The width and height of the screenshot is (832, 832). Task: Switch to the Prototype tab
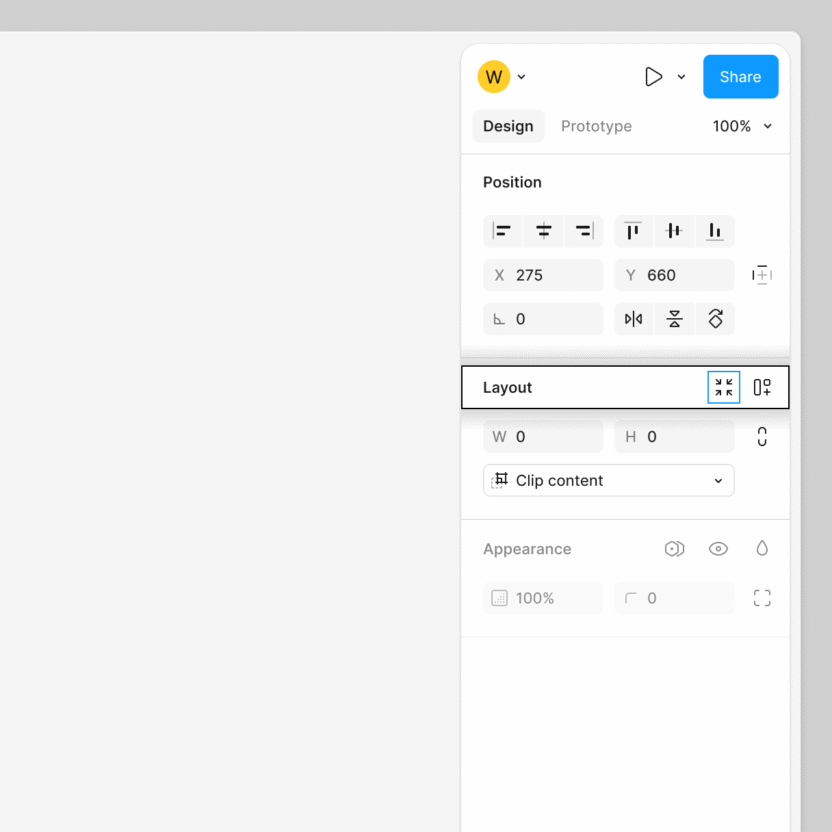click(x=596, y=126)
